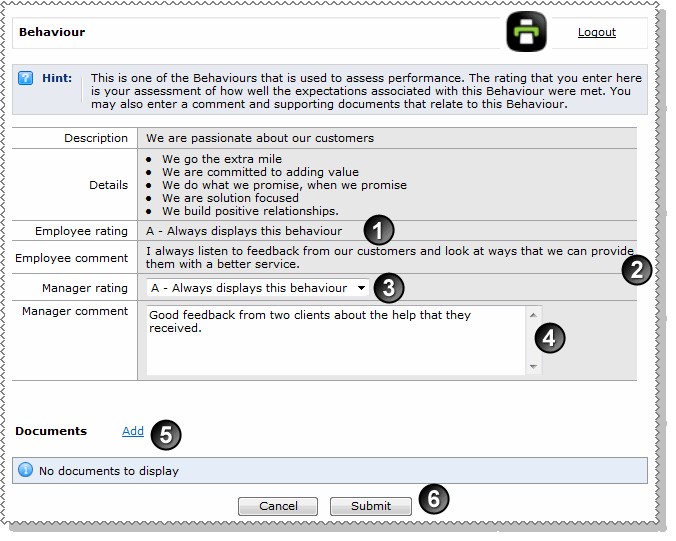Cancel the behaviour form
676x541 pixels.
(x=278, y=506)
